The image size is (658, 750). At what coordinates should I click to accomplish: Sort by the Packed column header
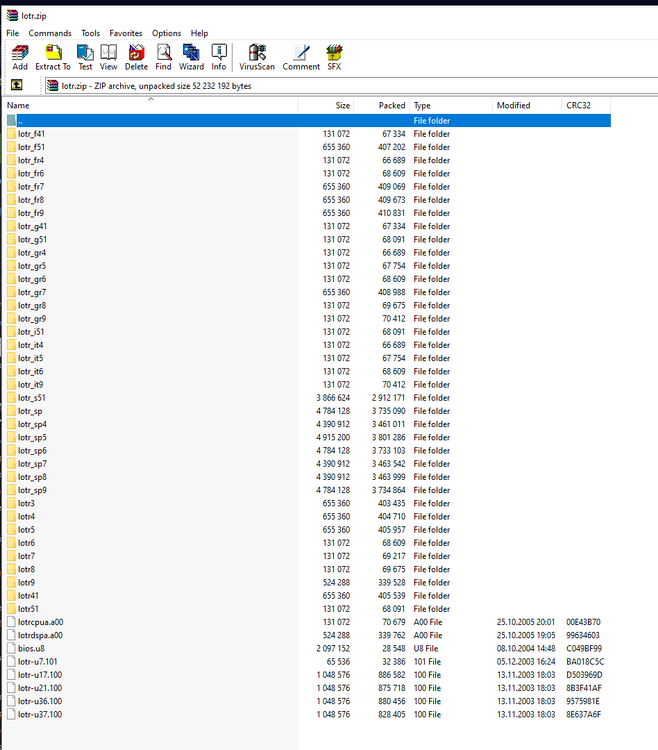382,105
